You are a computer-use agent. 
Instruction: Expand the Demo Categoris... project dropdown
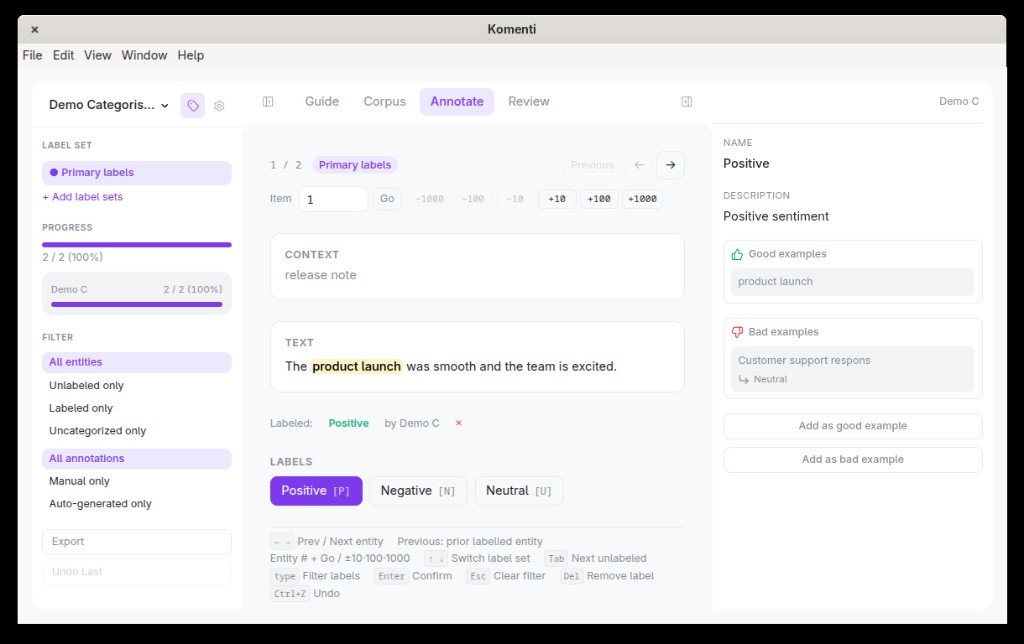coord(109,105)
